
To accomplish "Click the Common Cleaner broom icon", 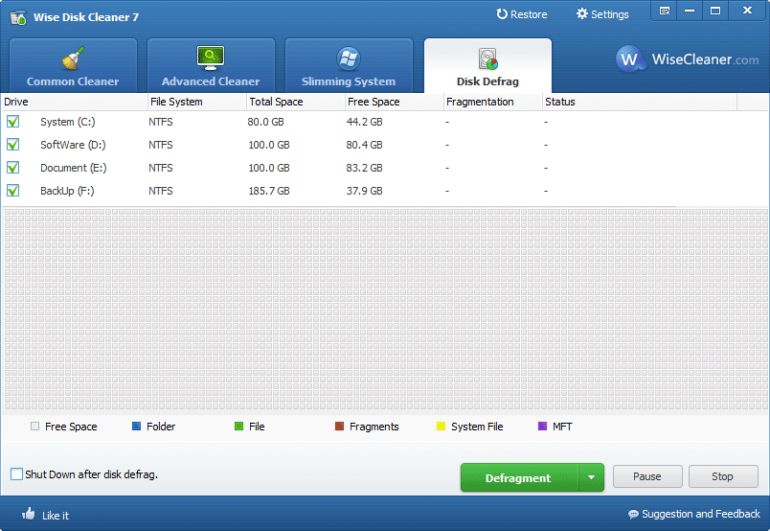I will [72, 58].
